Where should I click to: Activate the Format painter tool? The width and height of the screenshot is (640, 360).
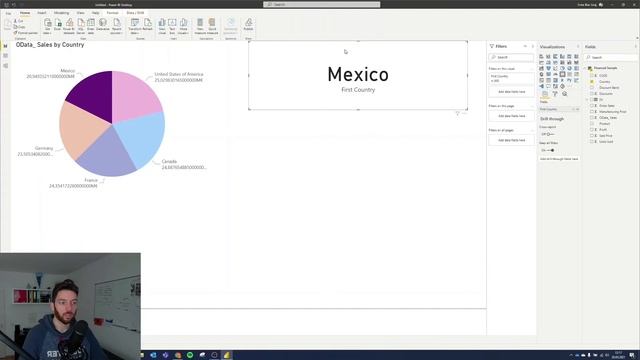tap(26, 33)
